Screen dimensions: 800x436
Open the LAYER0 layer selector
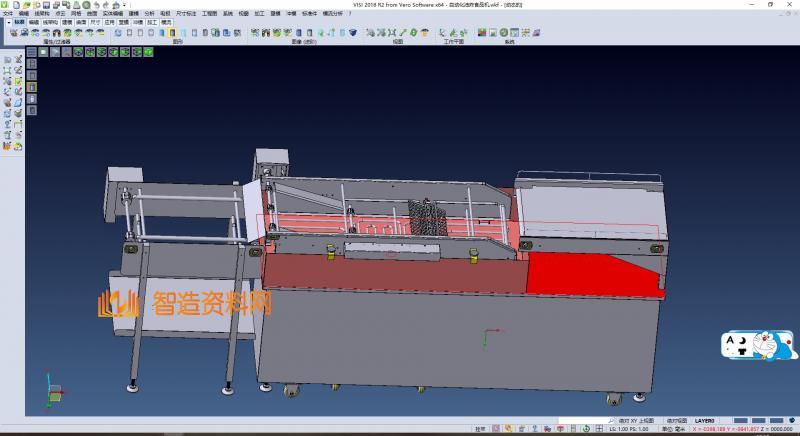coord(704,420)
